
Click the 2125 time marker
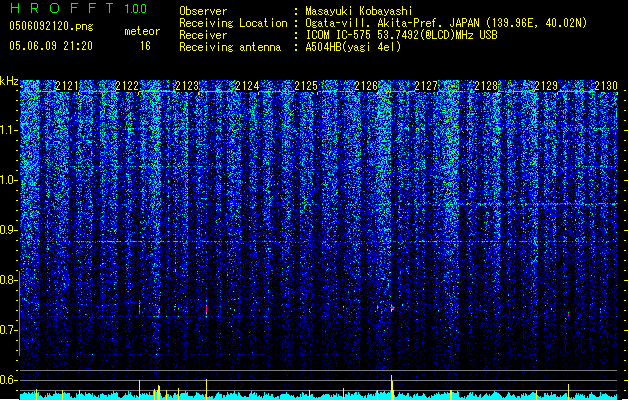point(306,85)
